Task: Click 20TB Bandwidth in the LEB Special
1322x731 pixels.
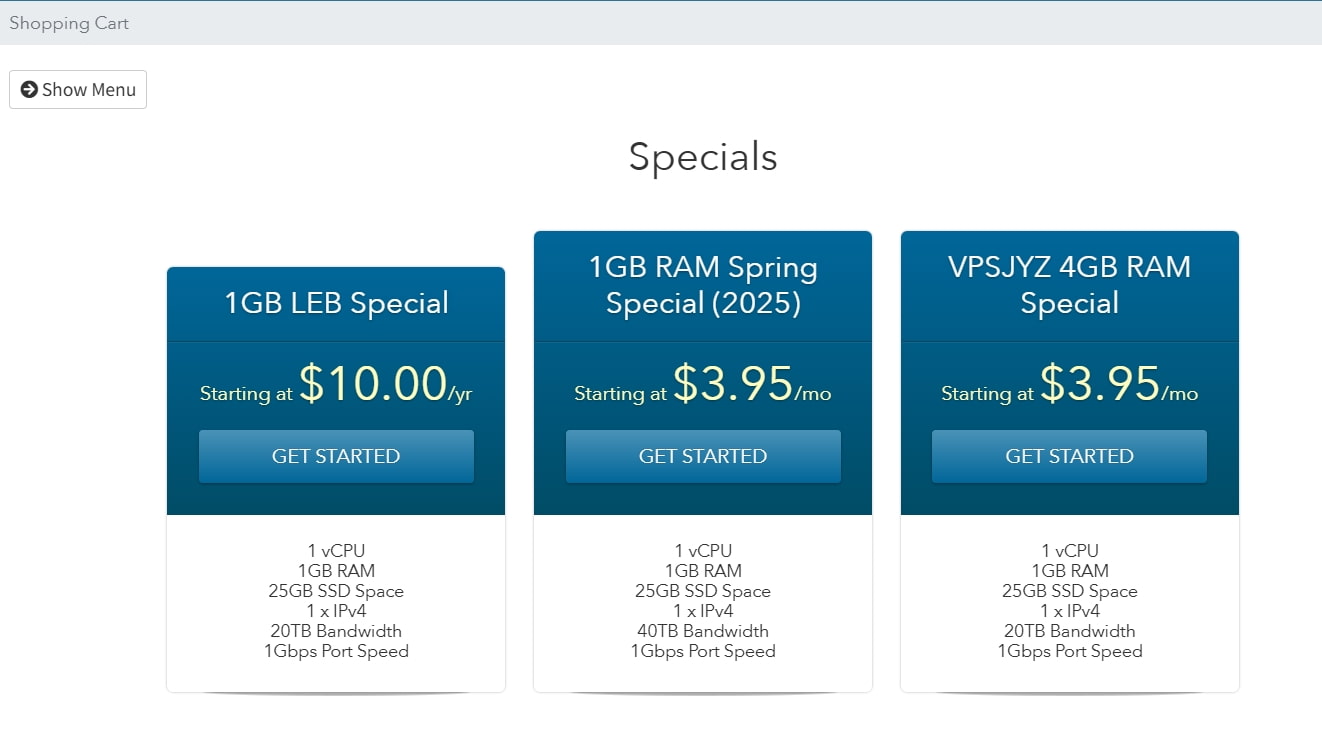Action: point(336,631)
